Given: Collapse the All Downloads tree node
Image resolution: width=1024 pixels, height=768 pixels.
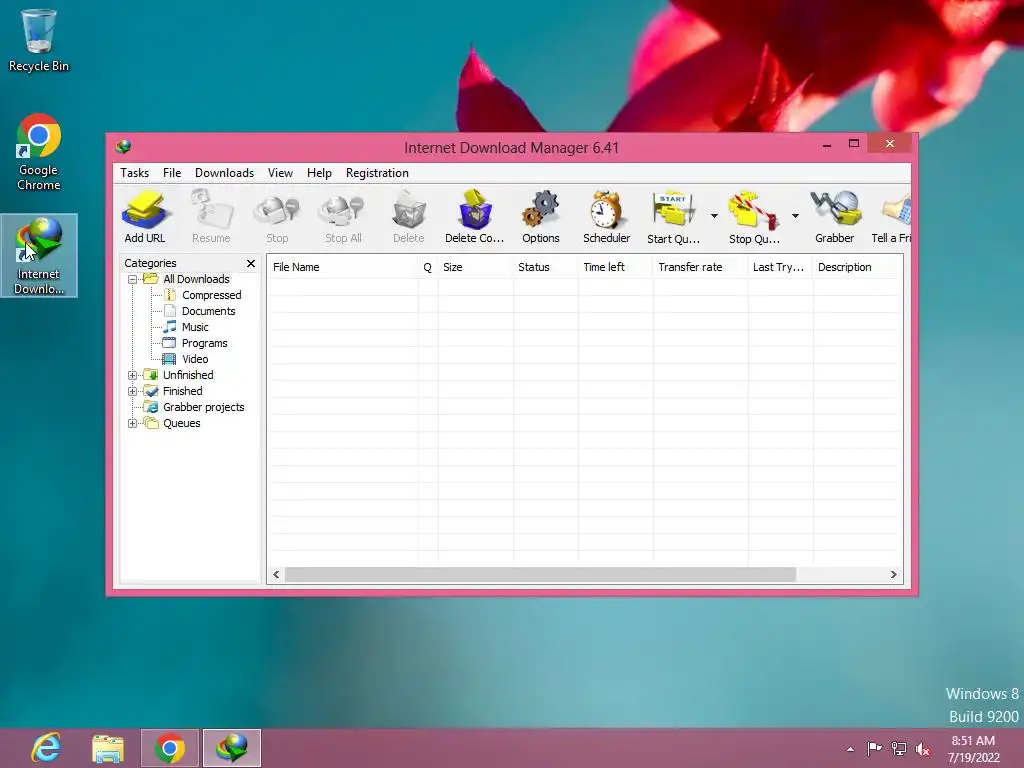Looking at the screenshot, I should [133, 279].
